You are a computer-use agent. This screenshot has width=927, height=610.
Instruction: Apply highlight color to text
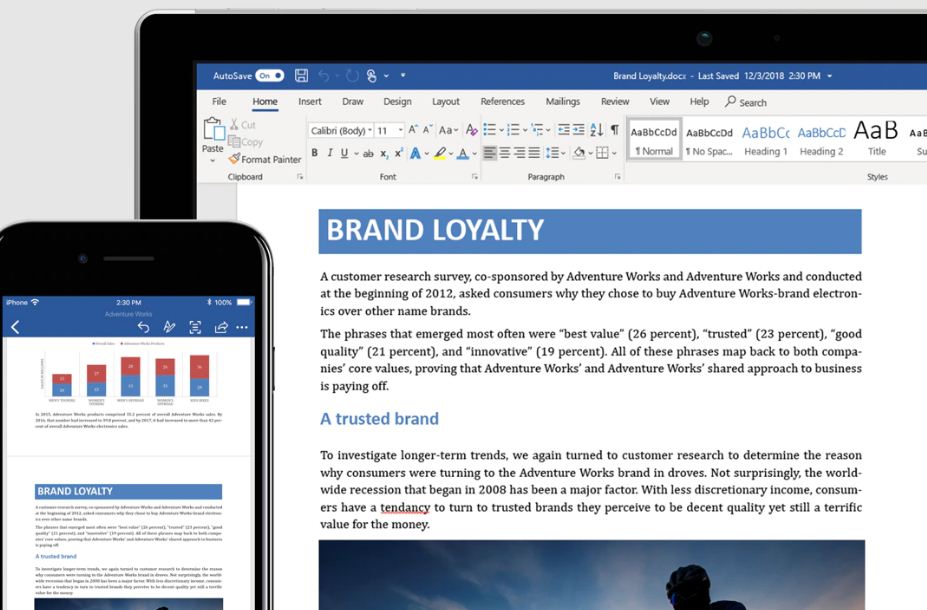click(x=441, y=152)
